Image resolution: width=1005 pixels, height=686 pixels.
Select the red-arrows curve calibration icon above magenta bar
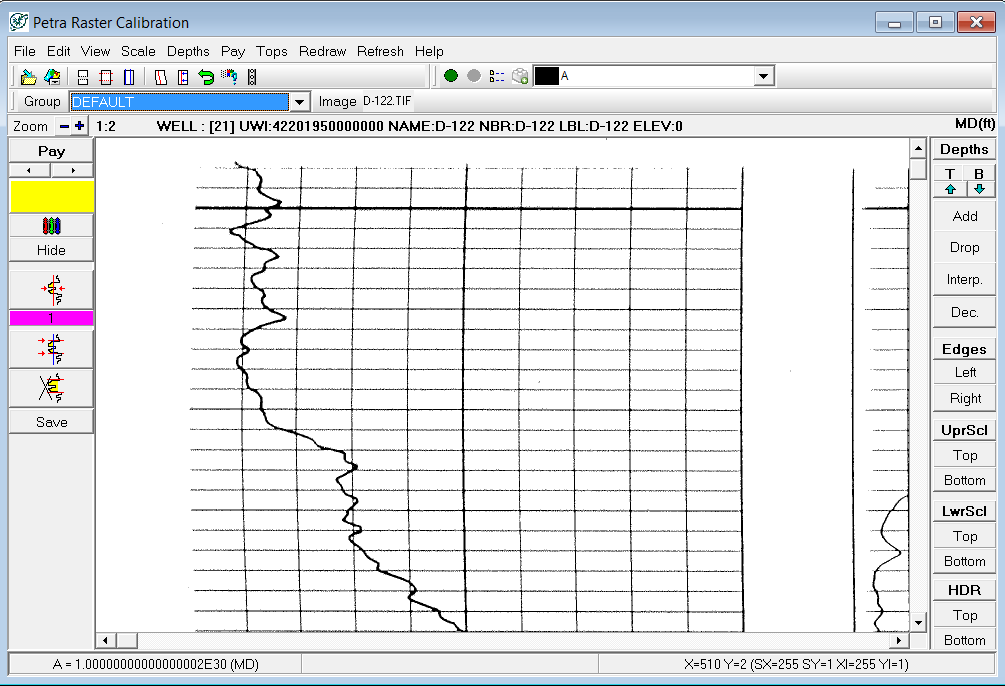[x=50, y=289]
